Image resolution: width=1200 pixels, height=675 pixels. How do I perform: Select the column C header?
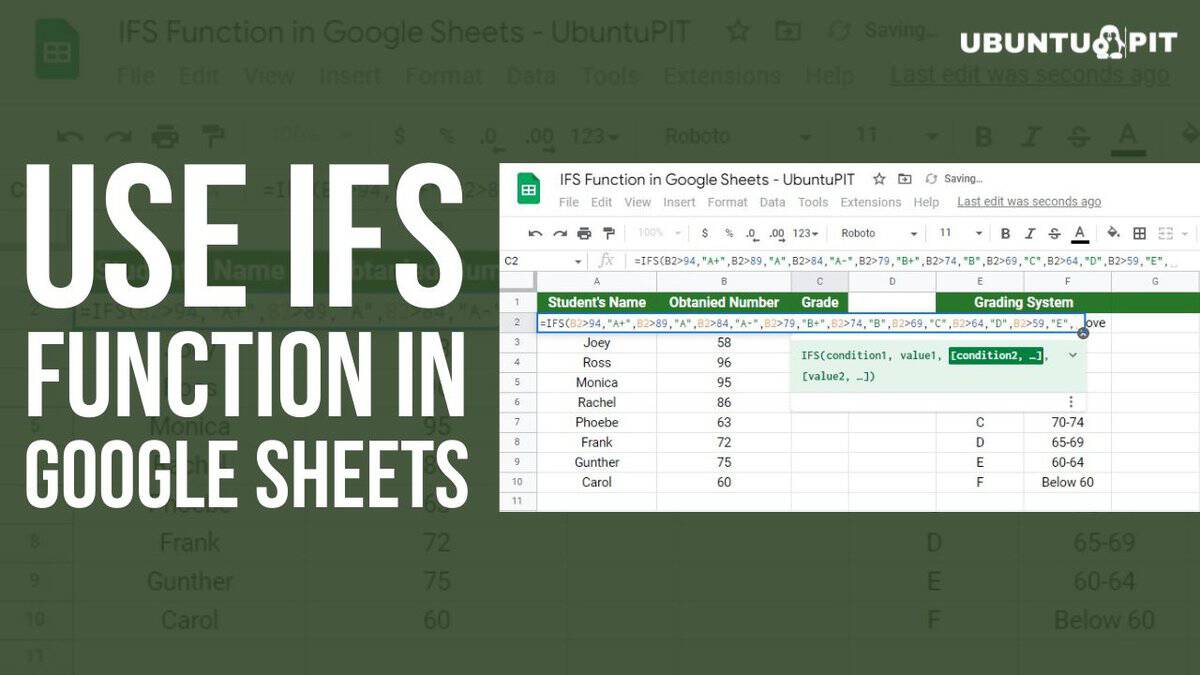click(820, 282)
